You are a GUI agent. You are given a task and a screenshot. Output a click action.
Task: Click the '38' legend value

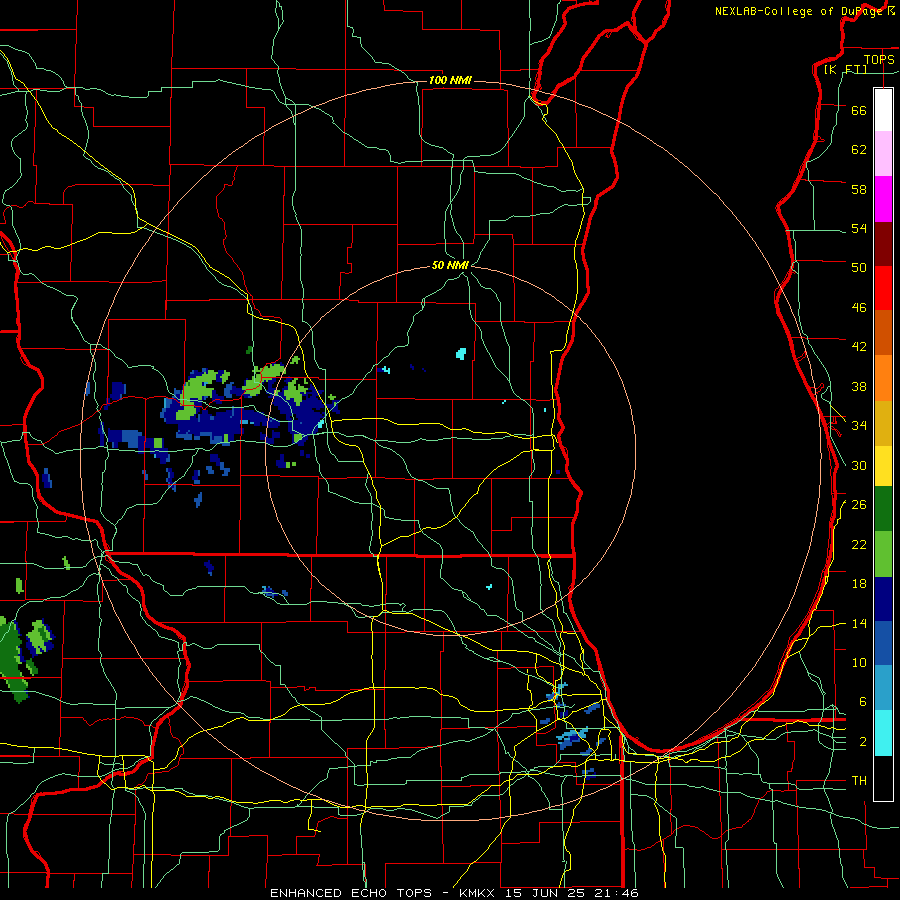tap(859, 386)
